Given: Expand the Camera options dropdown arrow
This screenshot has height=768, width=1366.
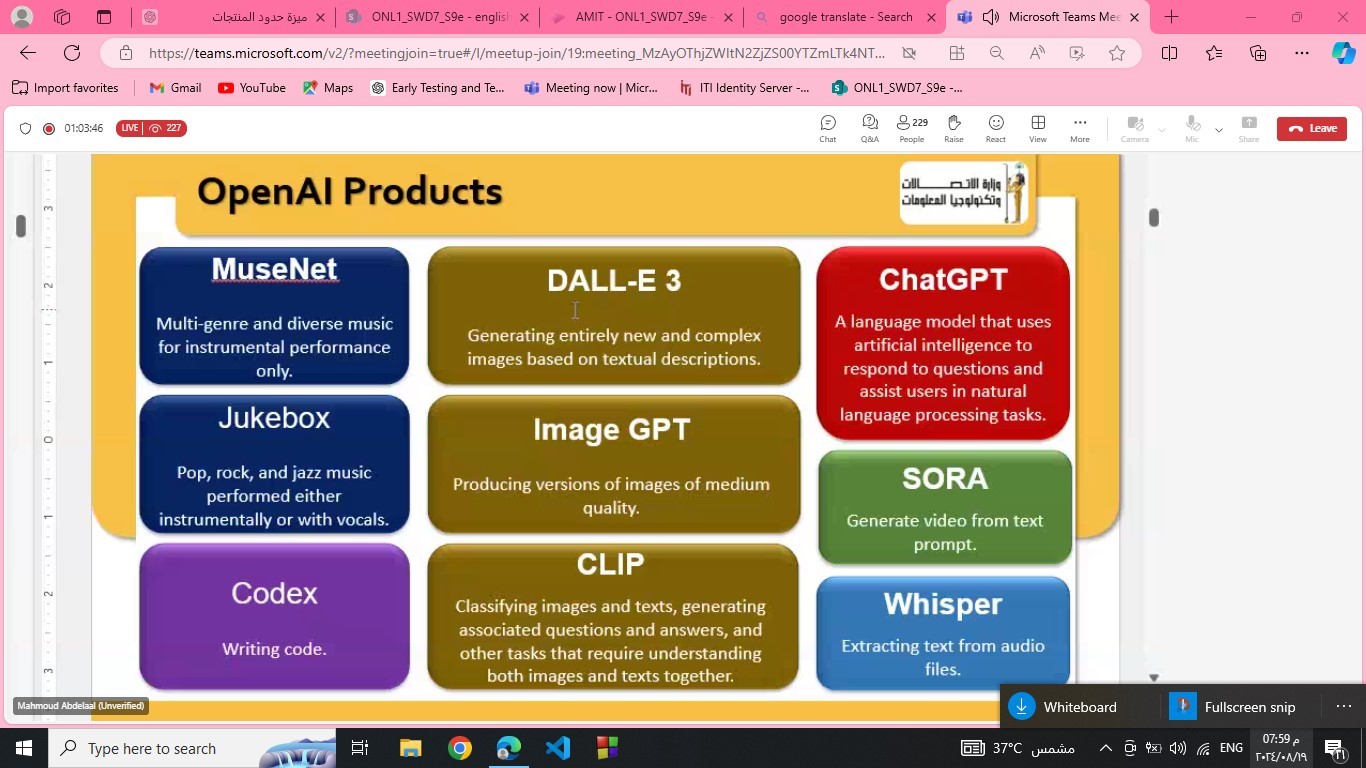Looking at the screenshot, I should [x=1161, y=130].
